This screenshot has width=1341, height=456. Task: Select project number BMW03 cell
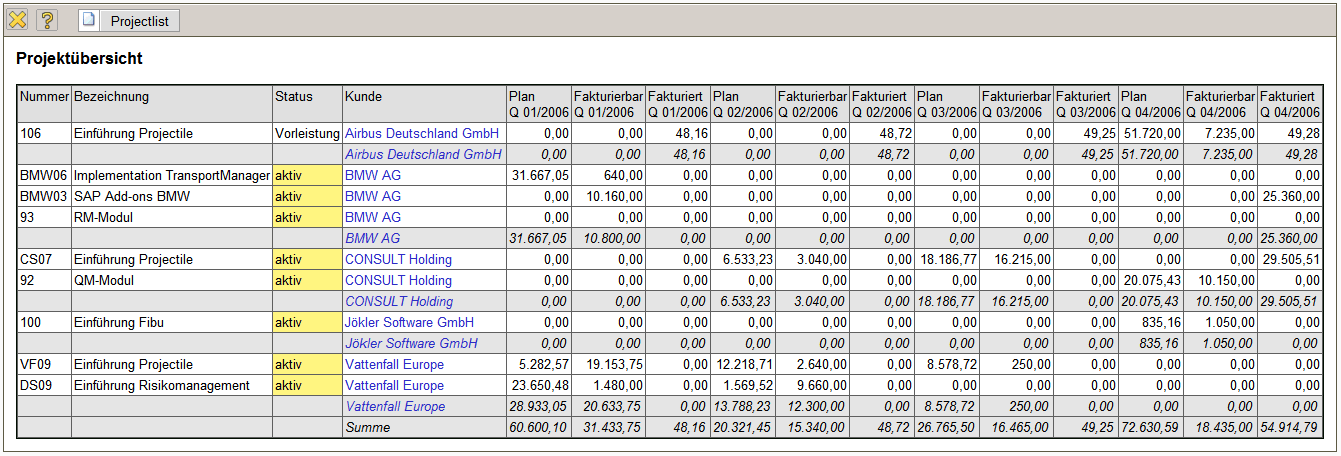(44, 196)
